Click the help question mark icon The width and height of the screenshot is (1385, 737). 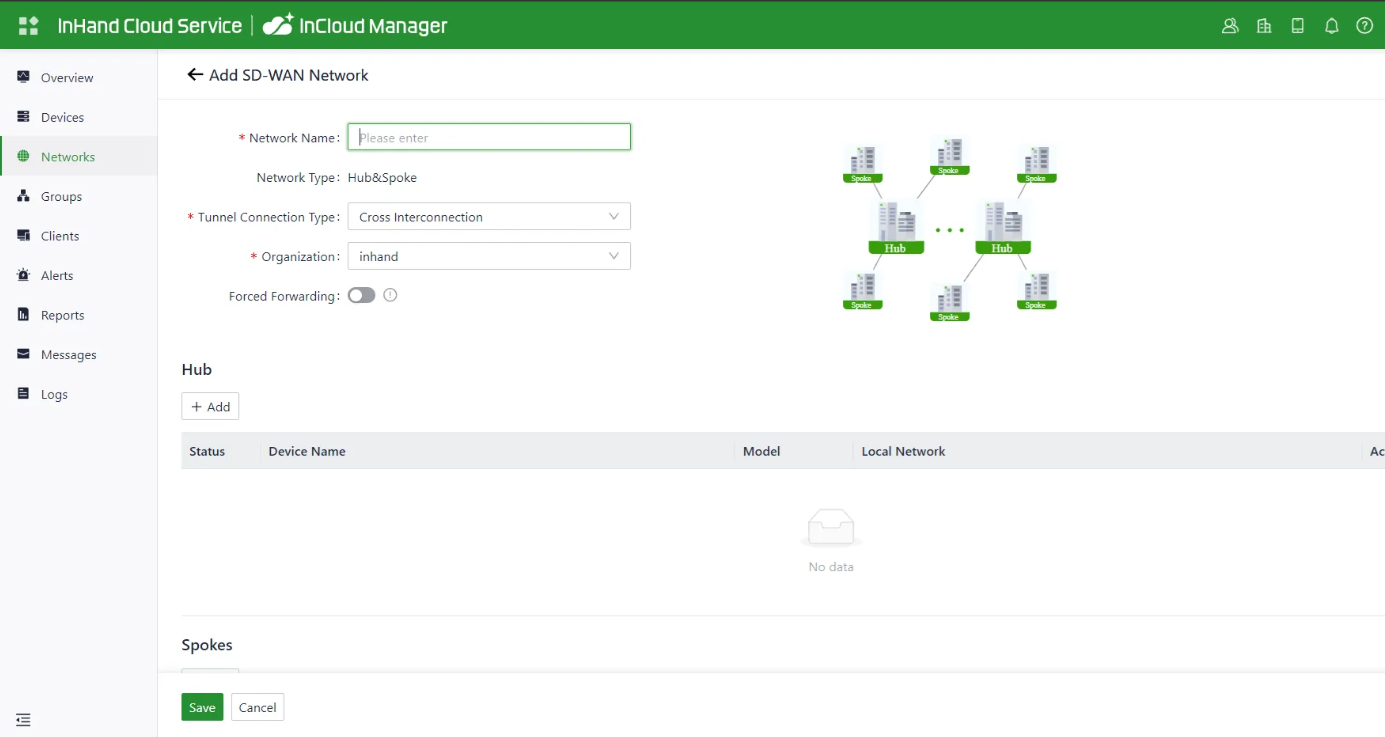coord(1364,26)
